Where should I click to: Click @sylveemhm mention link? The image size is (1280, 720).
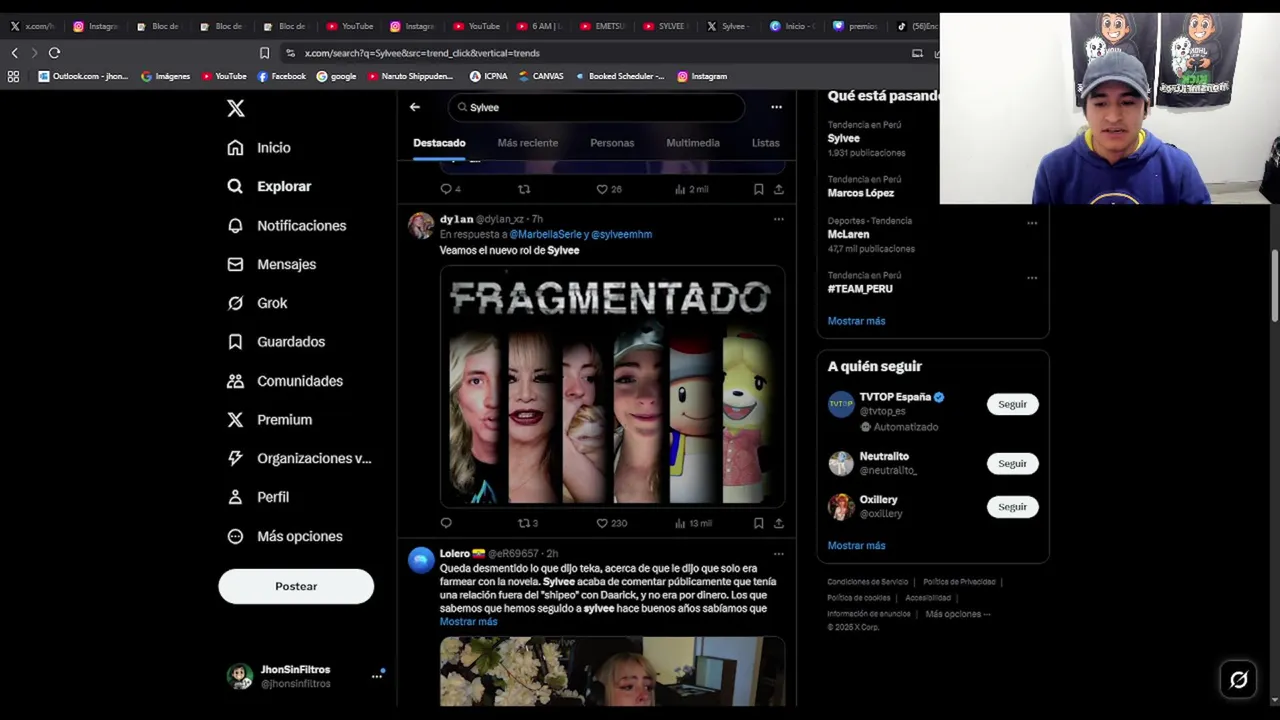click(621, 234)
